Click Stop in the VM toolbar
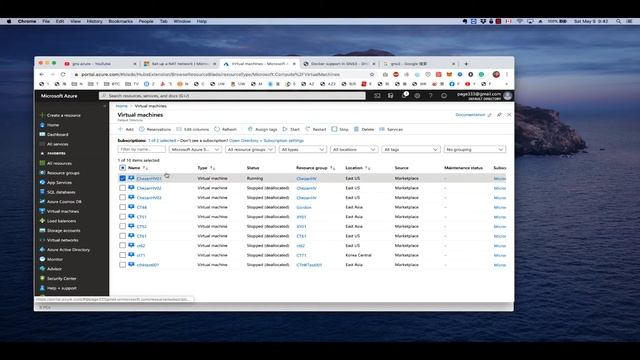The width and height of the screenshot is (640, 360). 340,129
